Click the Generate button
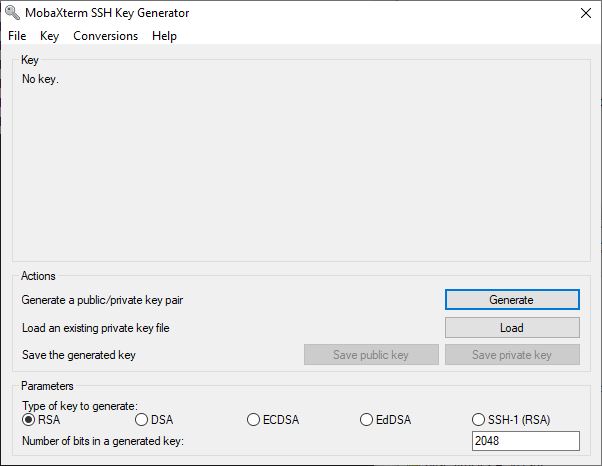Image resolution: width=602 pixels, height=466 pixels. pyautogui.click(x=512, y=299)
